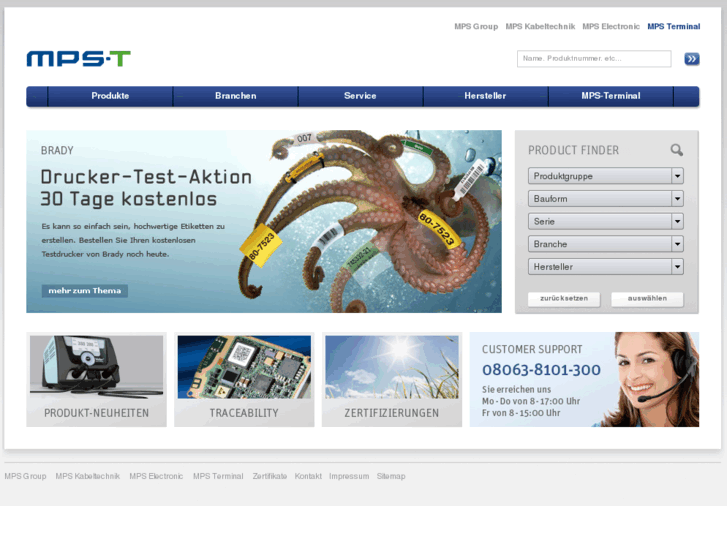
Task: Click the zurücksetzen button
Action: [564, 299]
